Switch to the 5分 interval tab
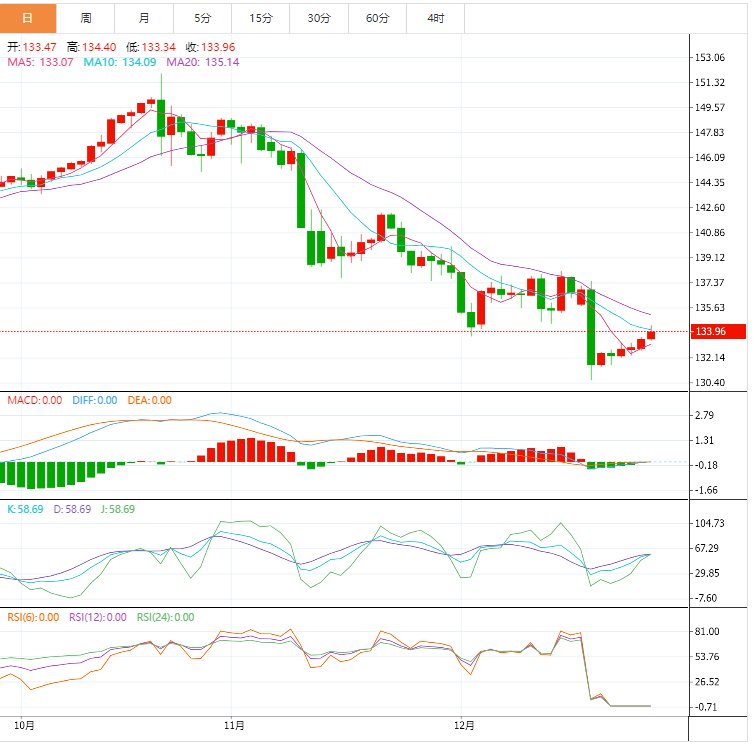Screen dimensions: 754x744 [203, 18]
